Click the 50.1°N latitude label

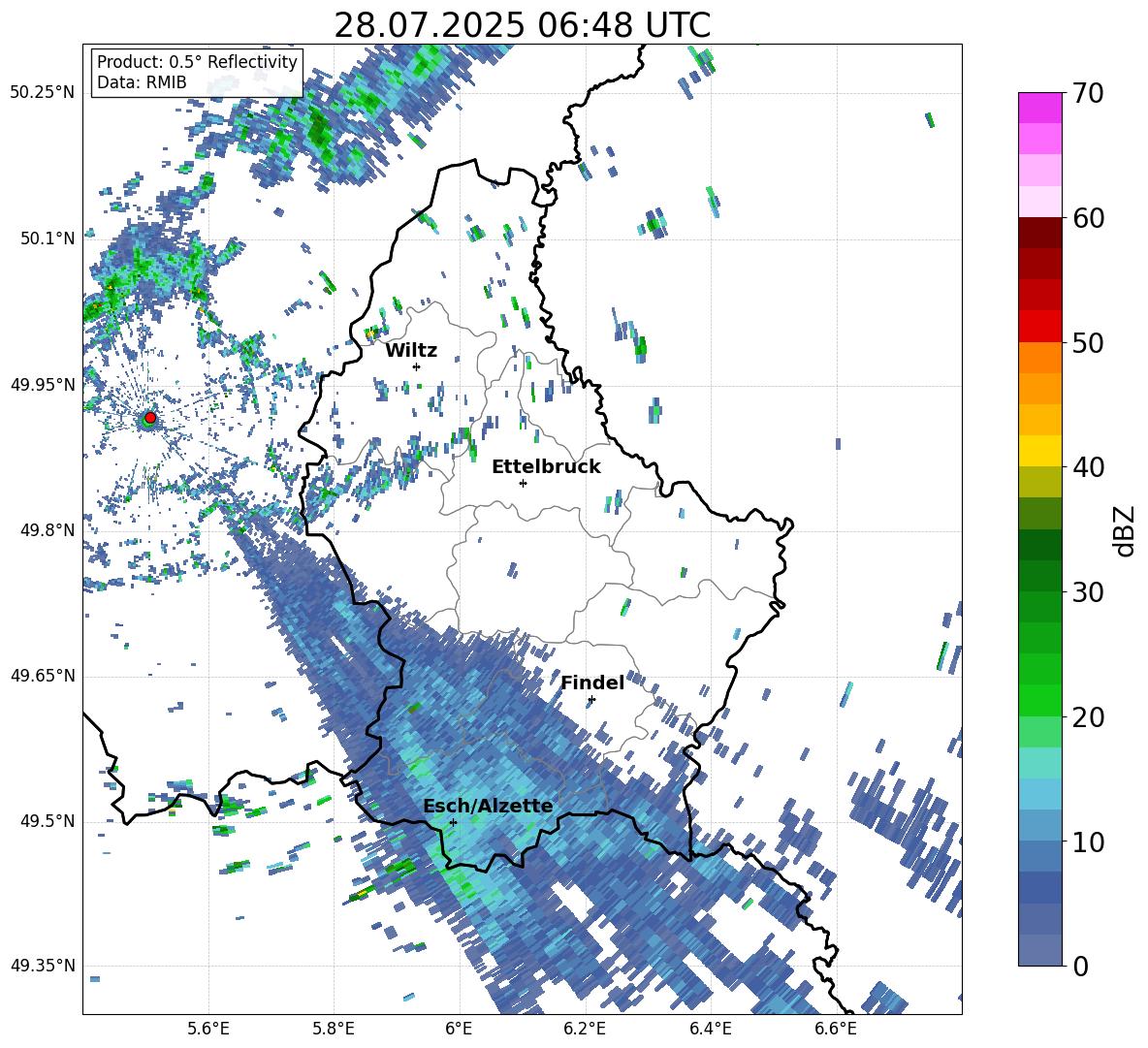pos(48,238)
